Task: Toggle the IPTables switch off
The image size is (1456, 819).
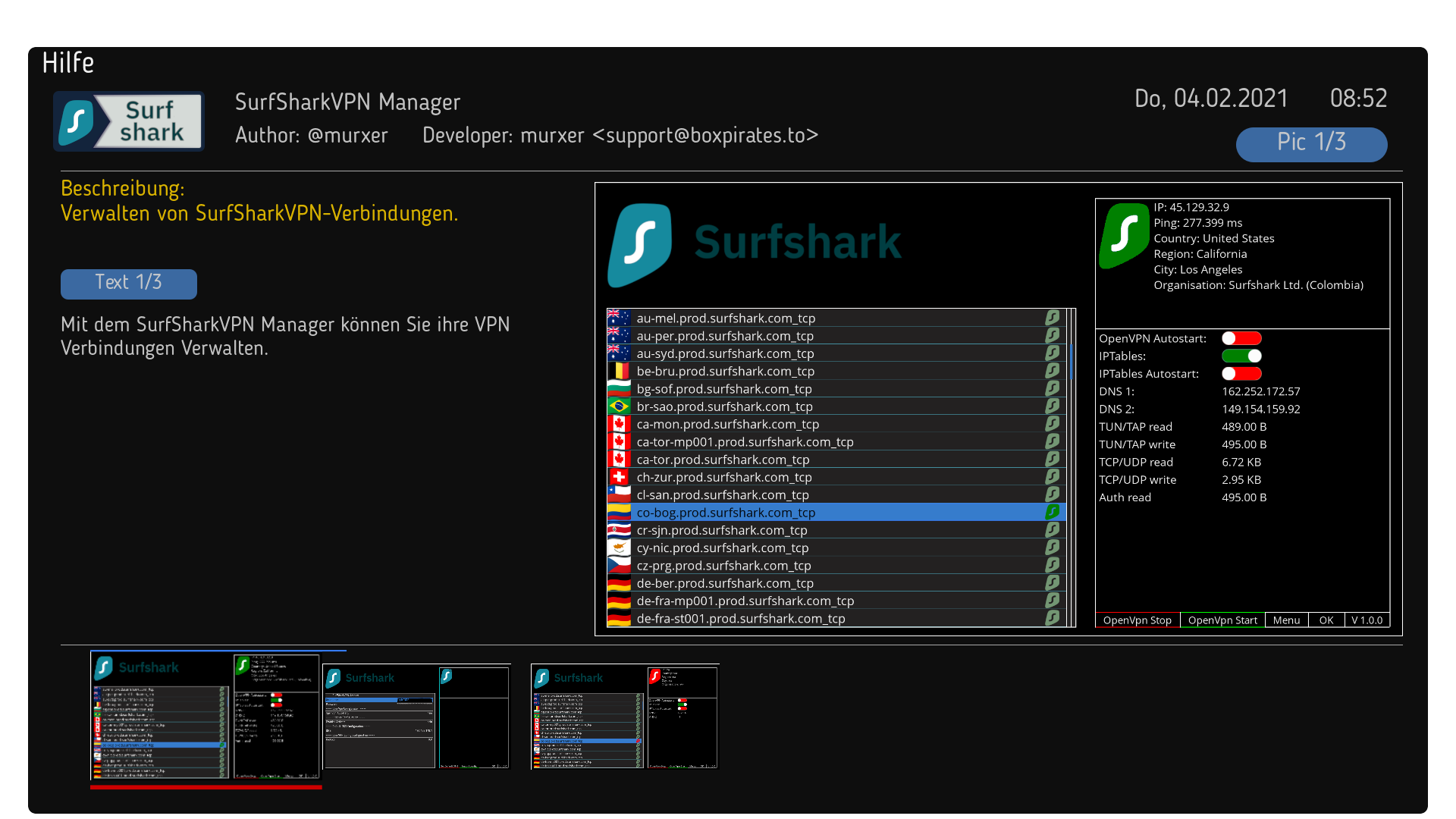Action: (x=1241, y=356)
